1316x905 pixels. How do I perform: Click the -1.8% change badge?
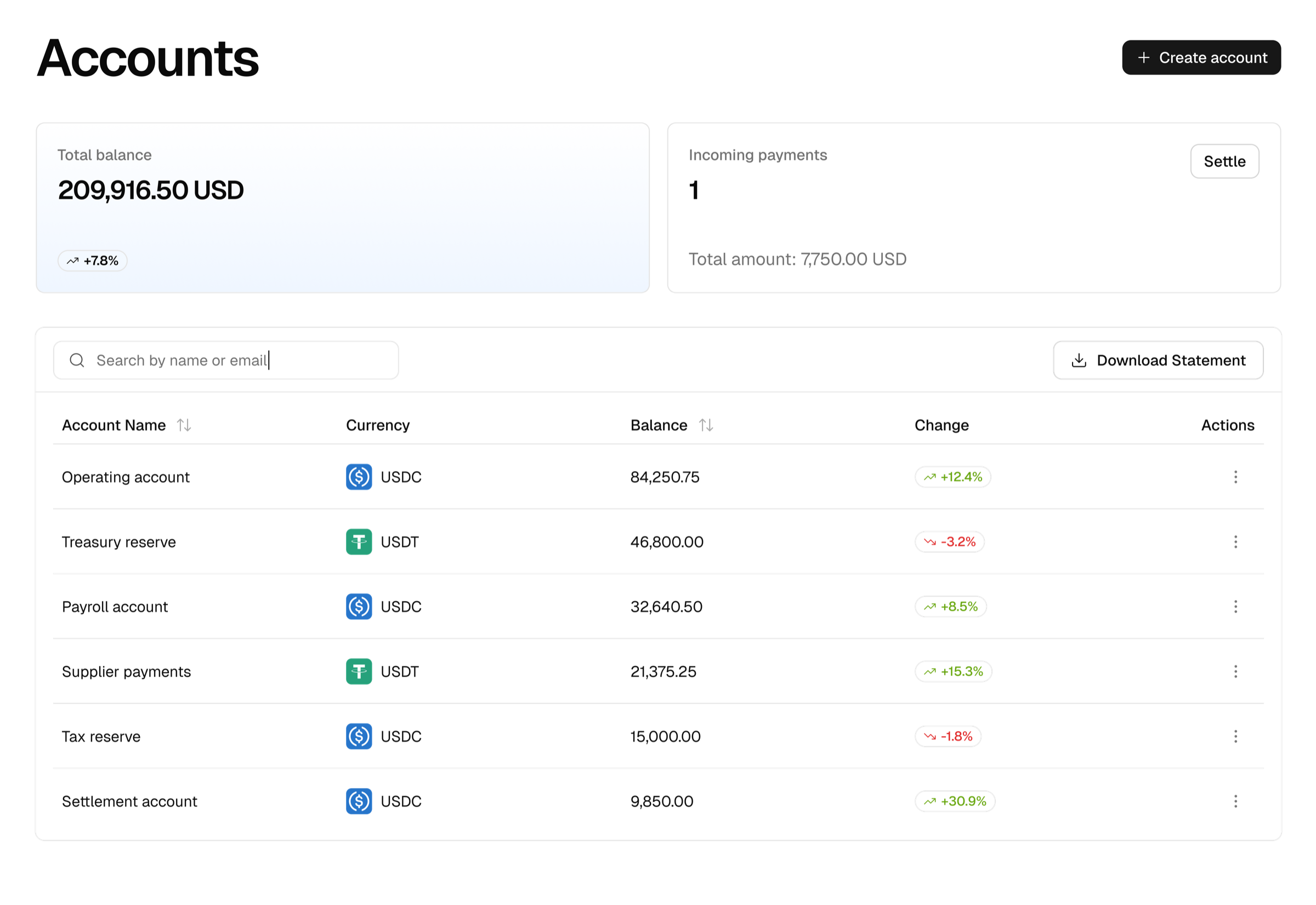(948, 736)
